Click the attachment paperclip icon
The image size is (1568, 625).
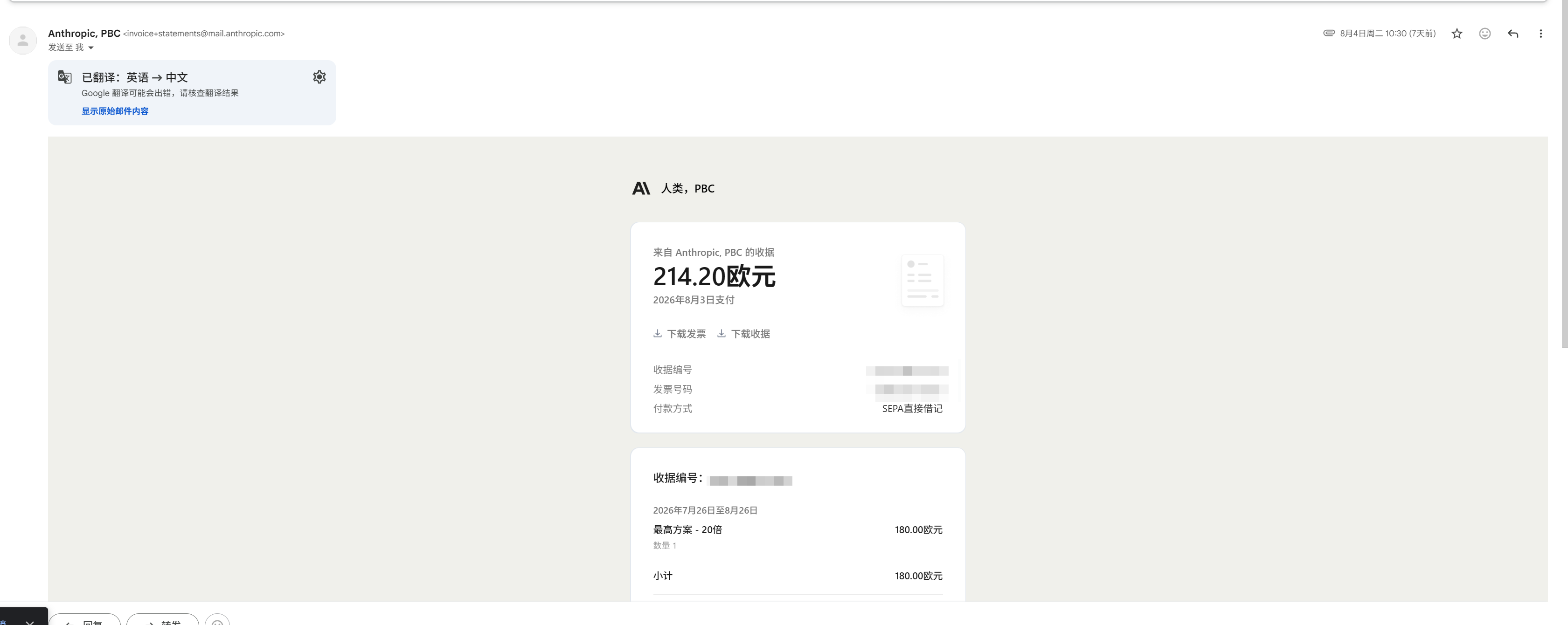(x=1329, y=33)
